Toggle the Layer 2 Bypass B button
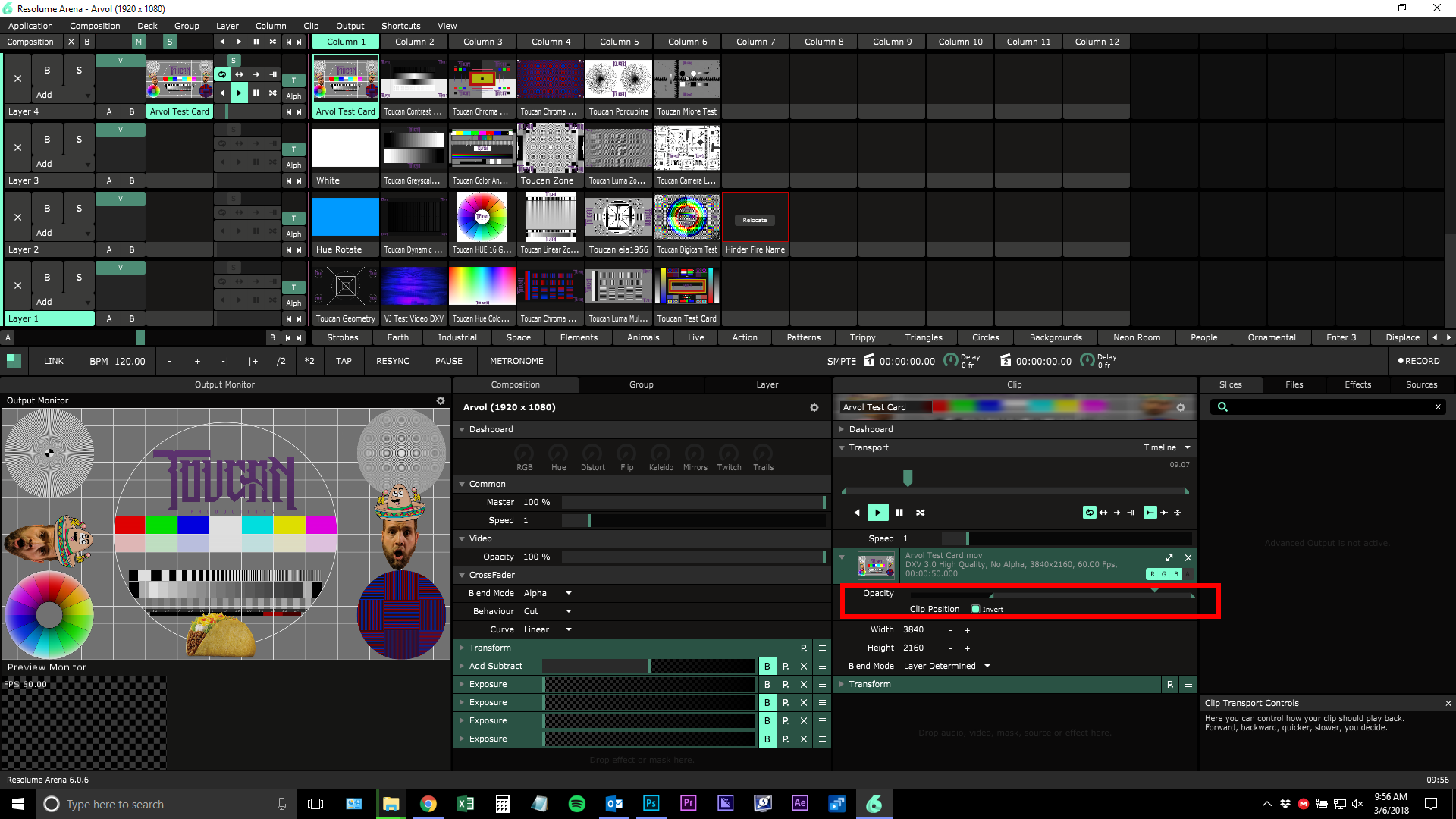Viewport: 1456px width, 819px height. click(47, 208)
